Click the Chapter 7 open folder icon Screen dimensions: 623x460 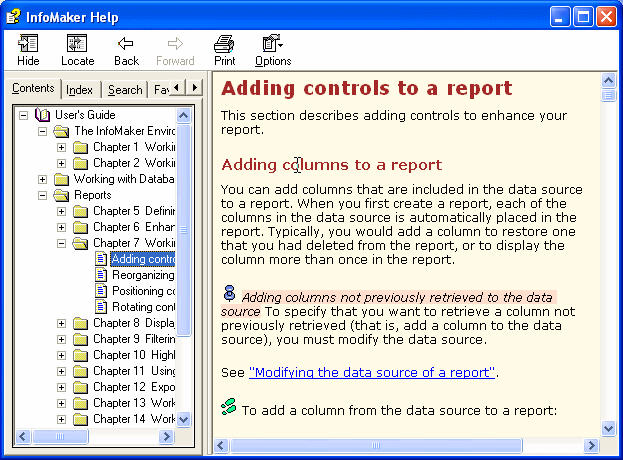point(80,244)
